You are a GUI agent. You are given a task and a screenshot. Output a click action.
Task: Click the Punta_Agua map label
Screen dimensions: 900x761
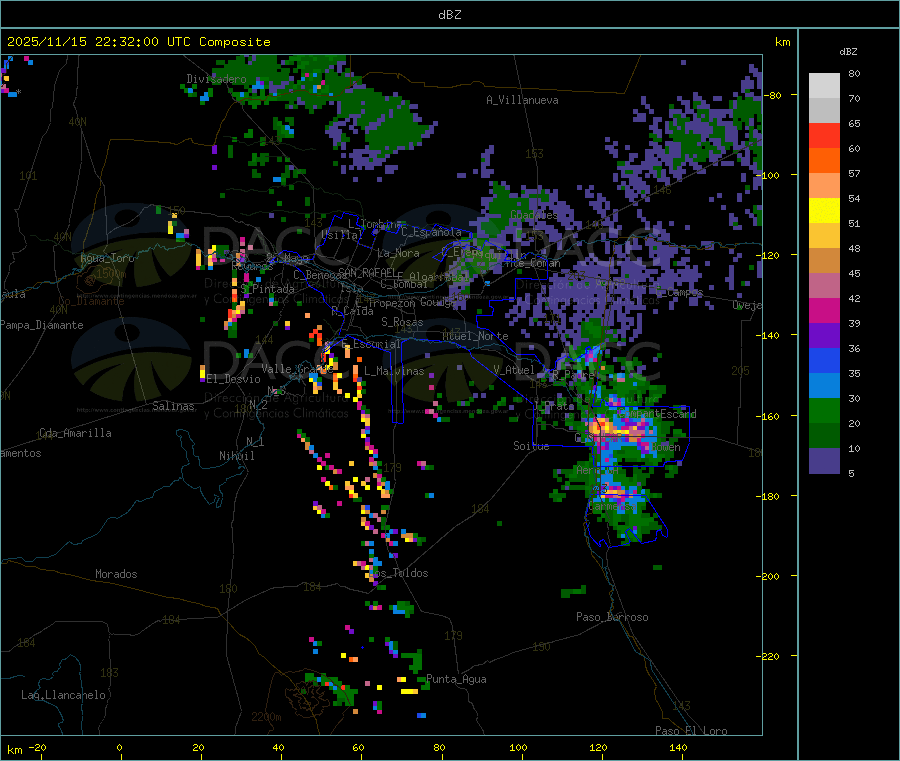456,679
